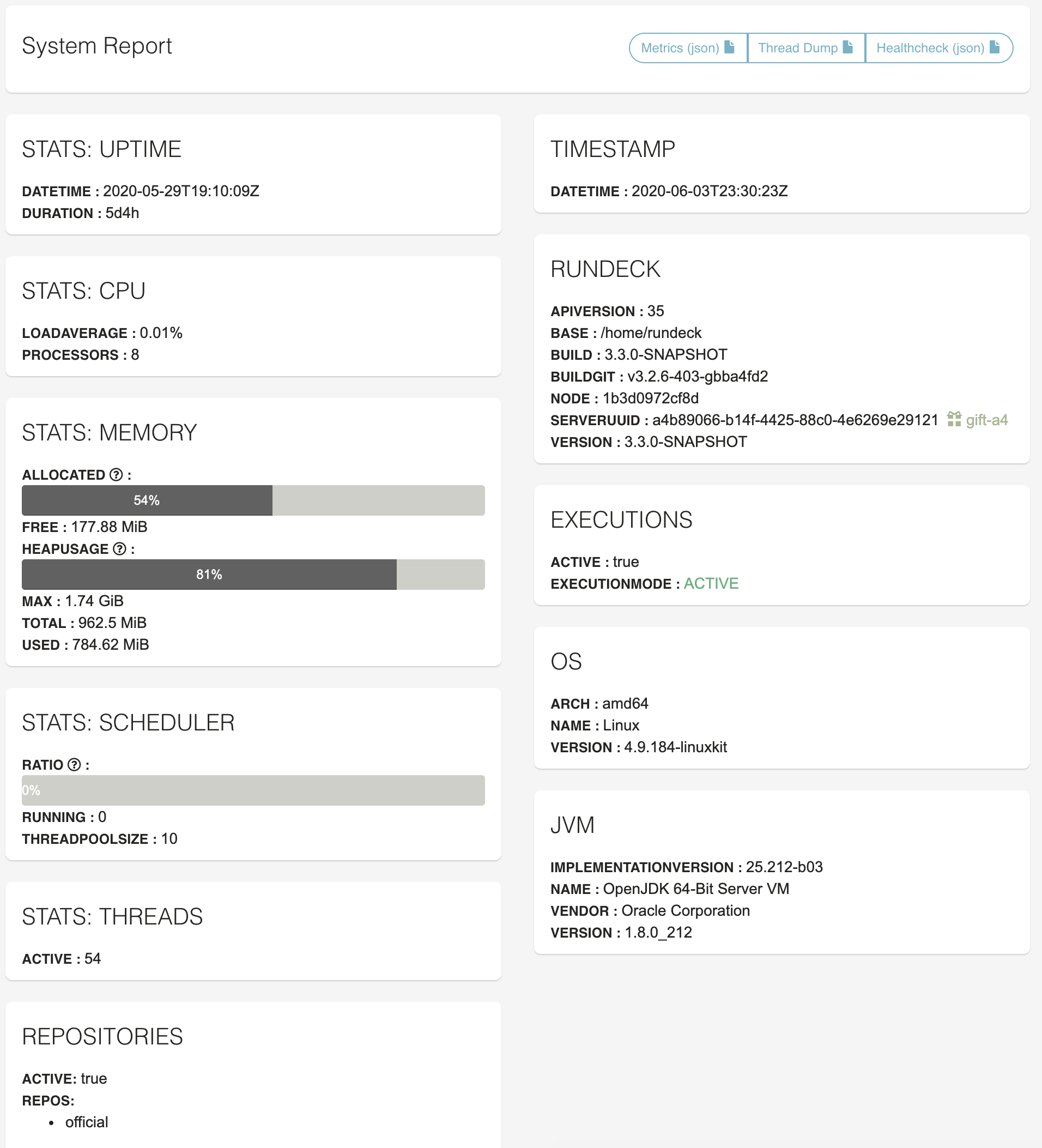Click the heap usage 81% progress bar
Screen dimensions: 1042x1148
tap(253, 575)
